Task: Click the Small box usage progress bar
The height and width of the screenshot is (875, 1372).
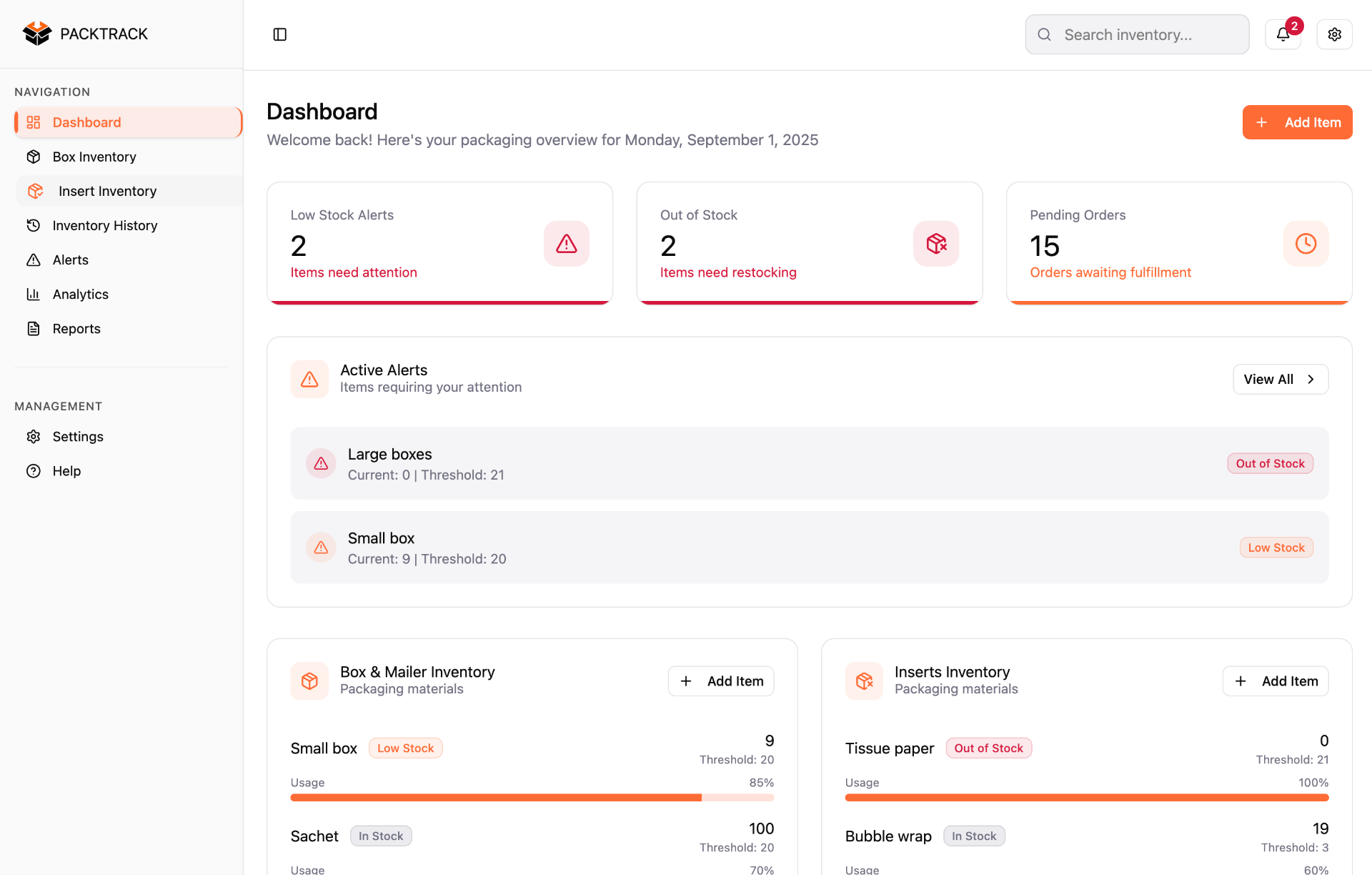Action: 532,797
